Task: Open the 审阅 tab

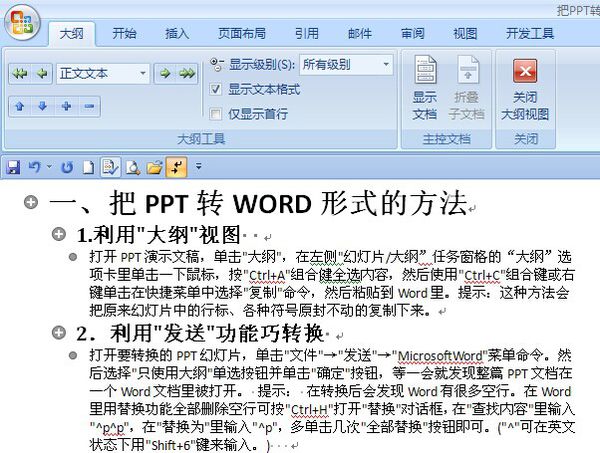Action: pos(412,34)
